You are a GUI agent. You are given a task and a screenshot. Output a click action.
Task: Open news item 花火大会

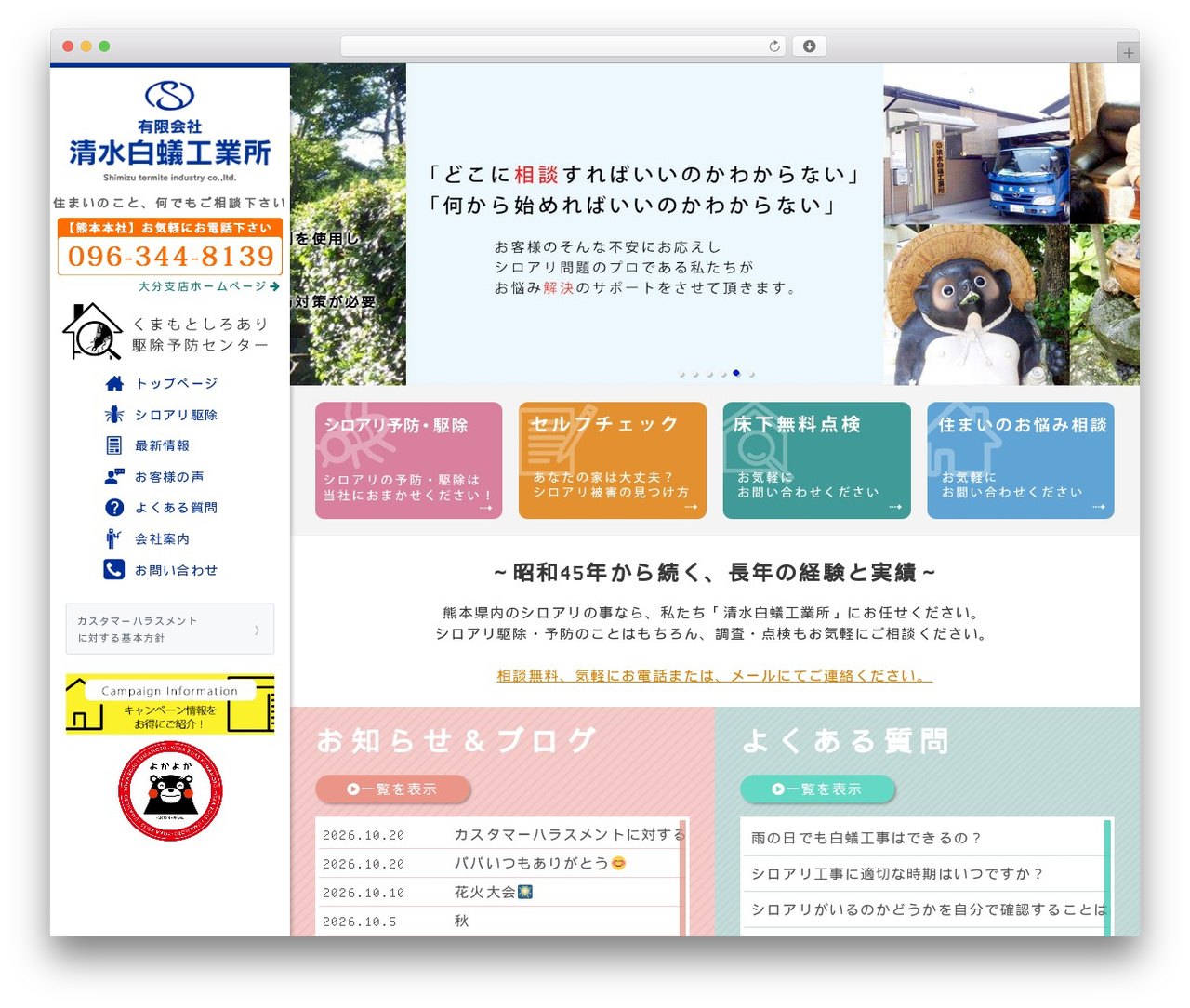point(494,892)
